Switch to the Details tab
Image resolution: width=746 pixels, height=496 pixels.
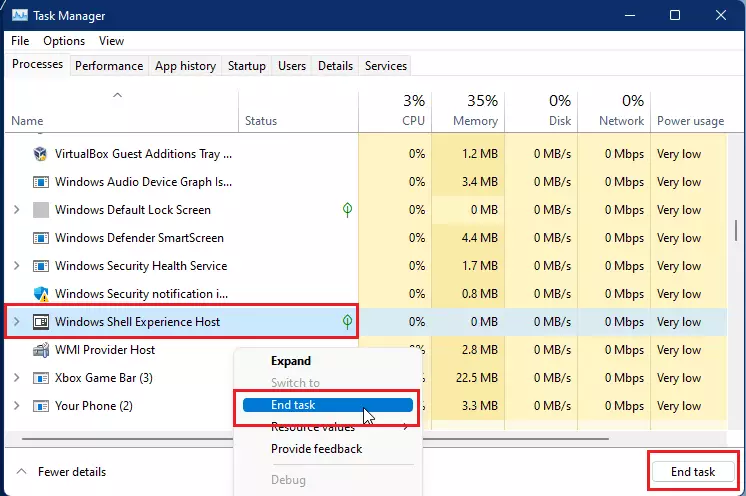(x=335, y=66)
